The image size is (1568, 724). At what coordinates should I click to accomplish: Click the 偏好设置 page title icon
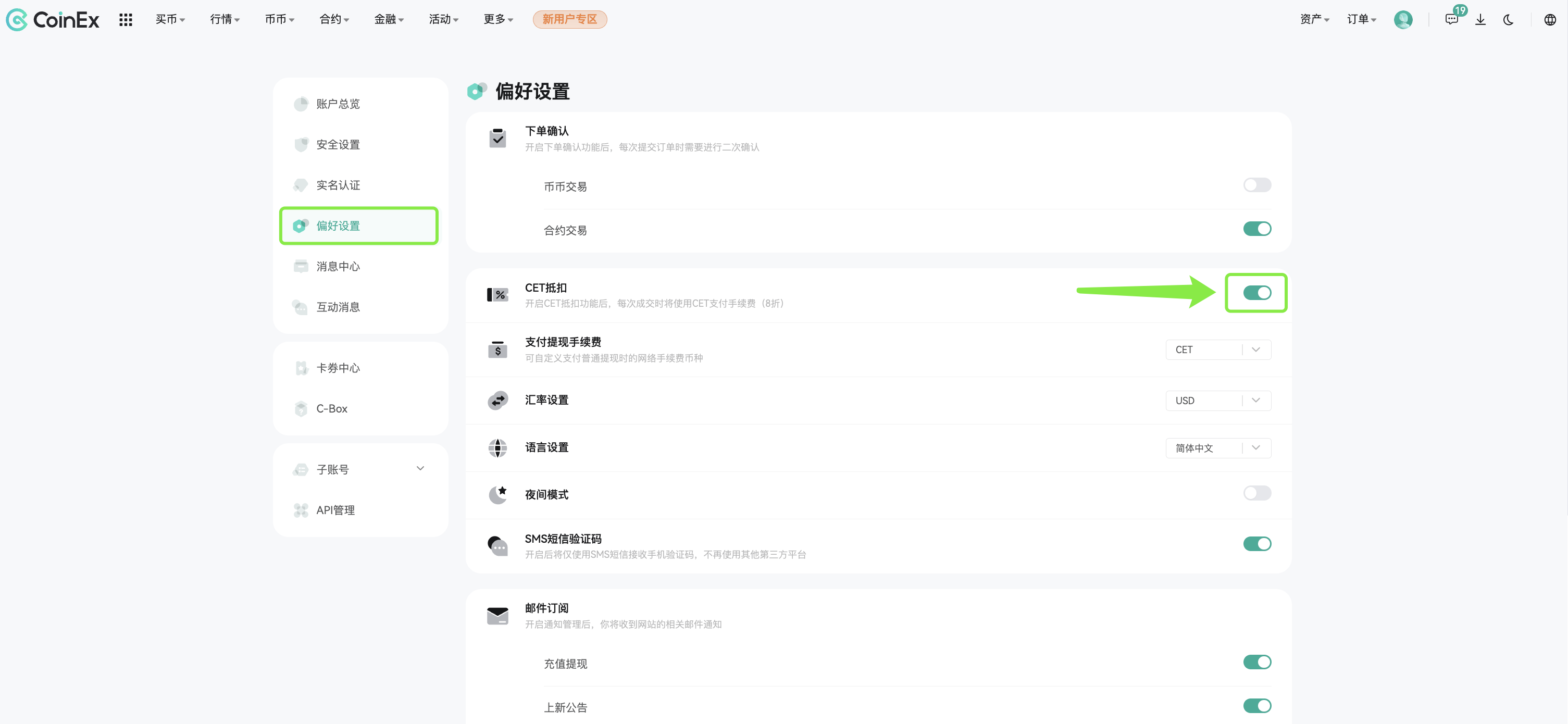coord(477,91)
